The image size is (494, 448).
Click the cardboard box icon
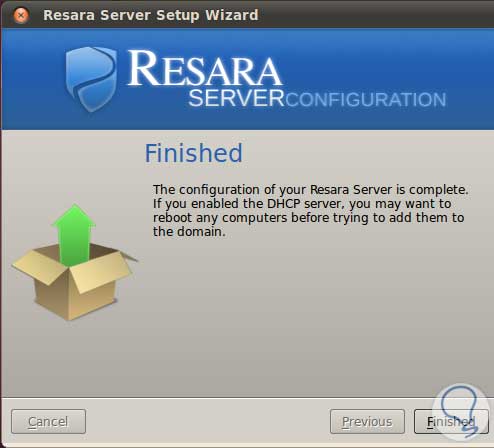tap(75, 282)
